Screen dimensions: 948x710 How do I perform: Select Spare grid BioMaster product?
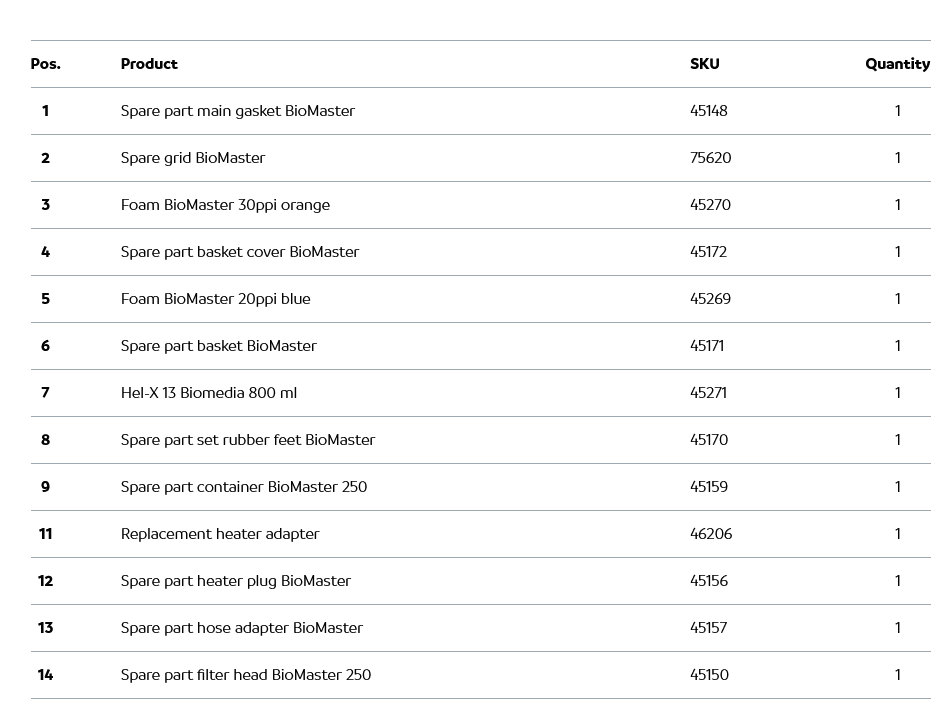point(193,158)
